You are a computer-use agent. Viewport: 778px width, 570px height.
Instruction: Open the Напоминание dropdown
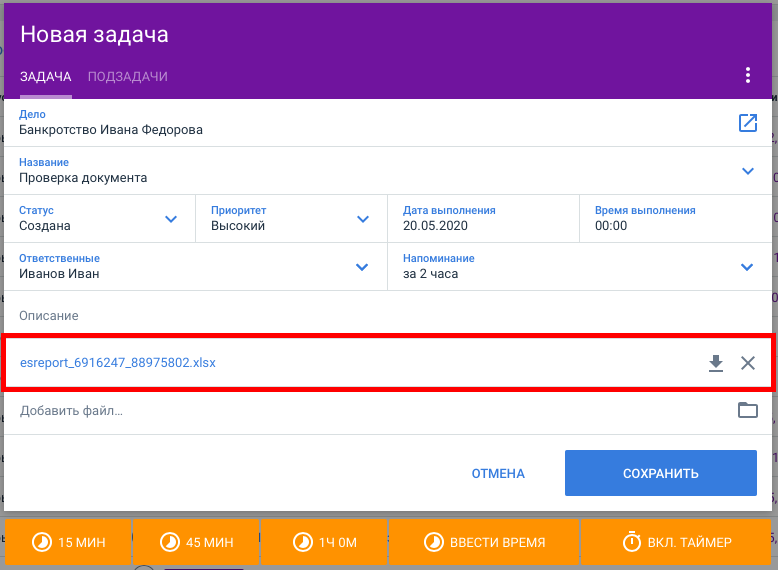tap(747, 267)
